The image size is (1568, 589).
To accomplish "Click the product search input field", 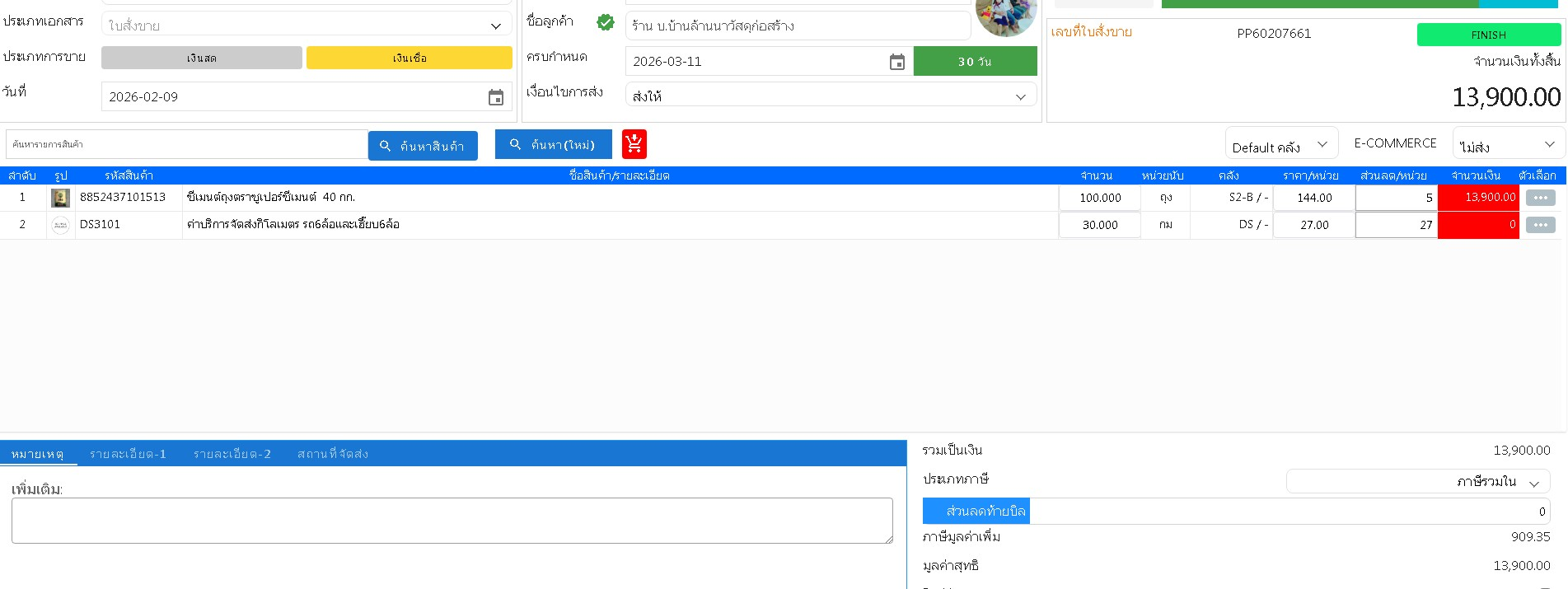I will [x=186, y=144].
